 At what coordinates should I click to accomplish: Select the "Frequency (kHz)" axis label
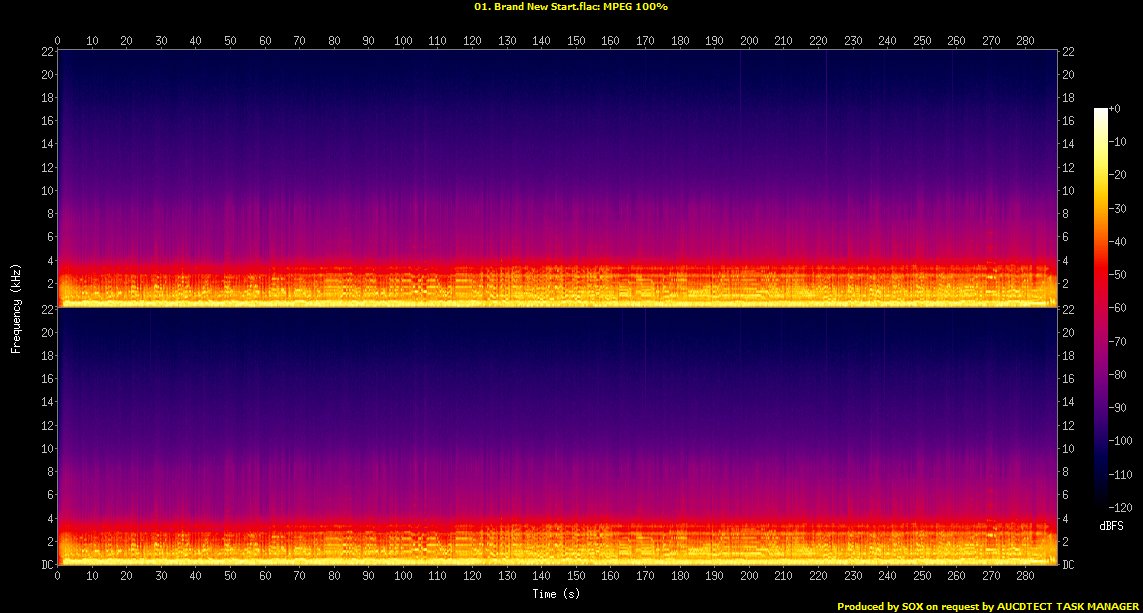[16, 307]
